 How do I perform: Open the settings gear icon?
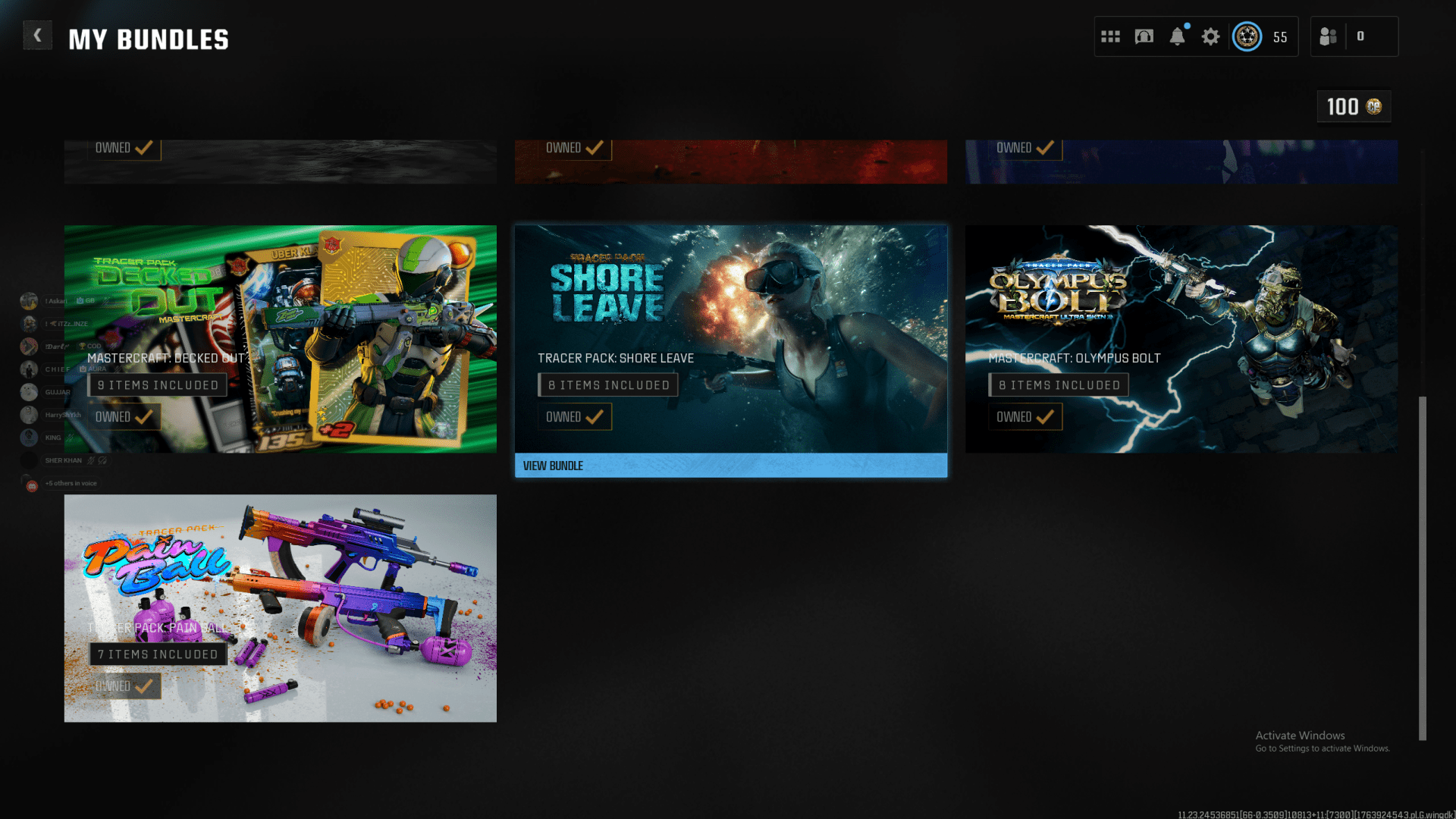[x=1210, y=36]
